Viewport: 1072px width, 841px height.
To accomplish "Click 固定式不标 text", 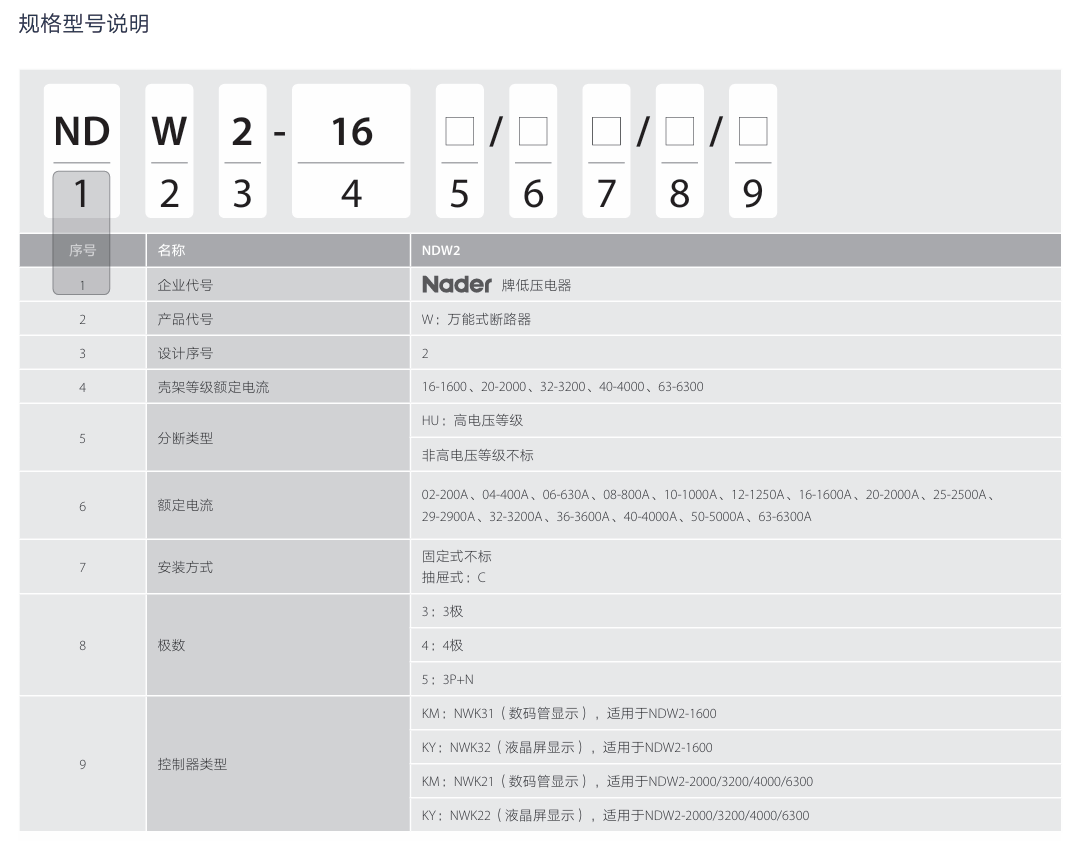I will click(457, 557).
